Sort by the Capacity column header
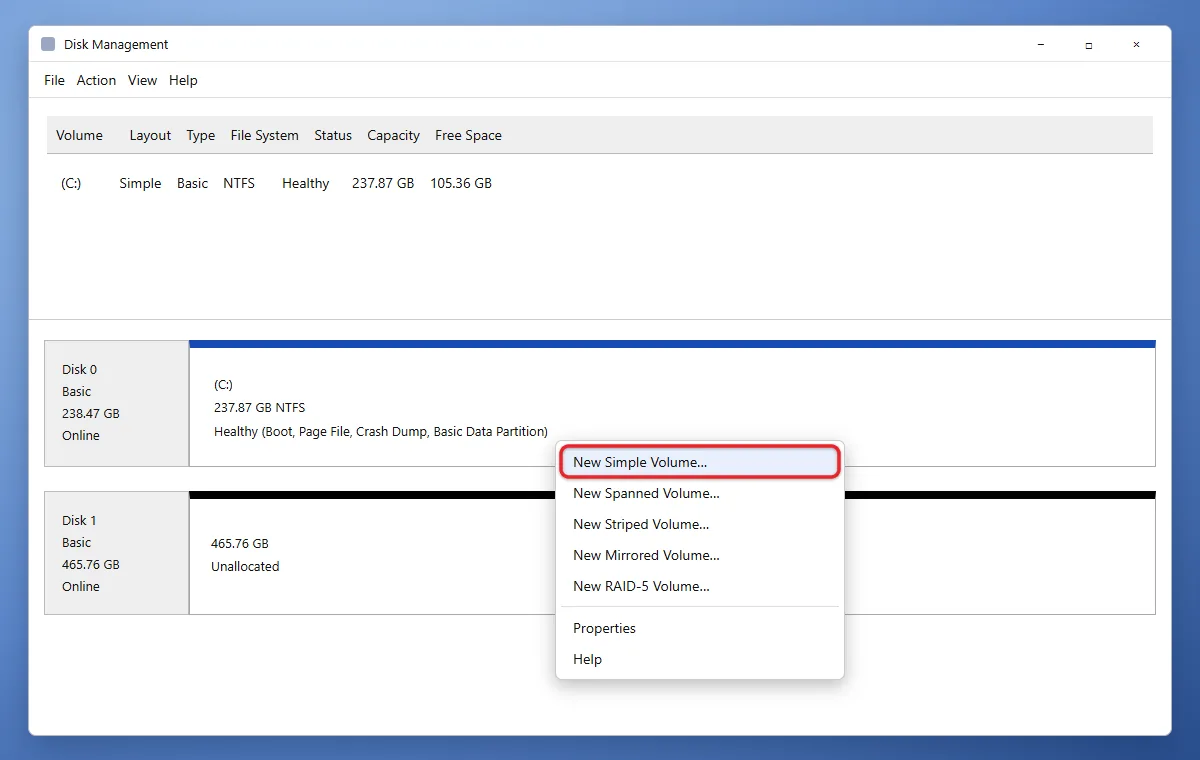 point(393,135)
